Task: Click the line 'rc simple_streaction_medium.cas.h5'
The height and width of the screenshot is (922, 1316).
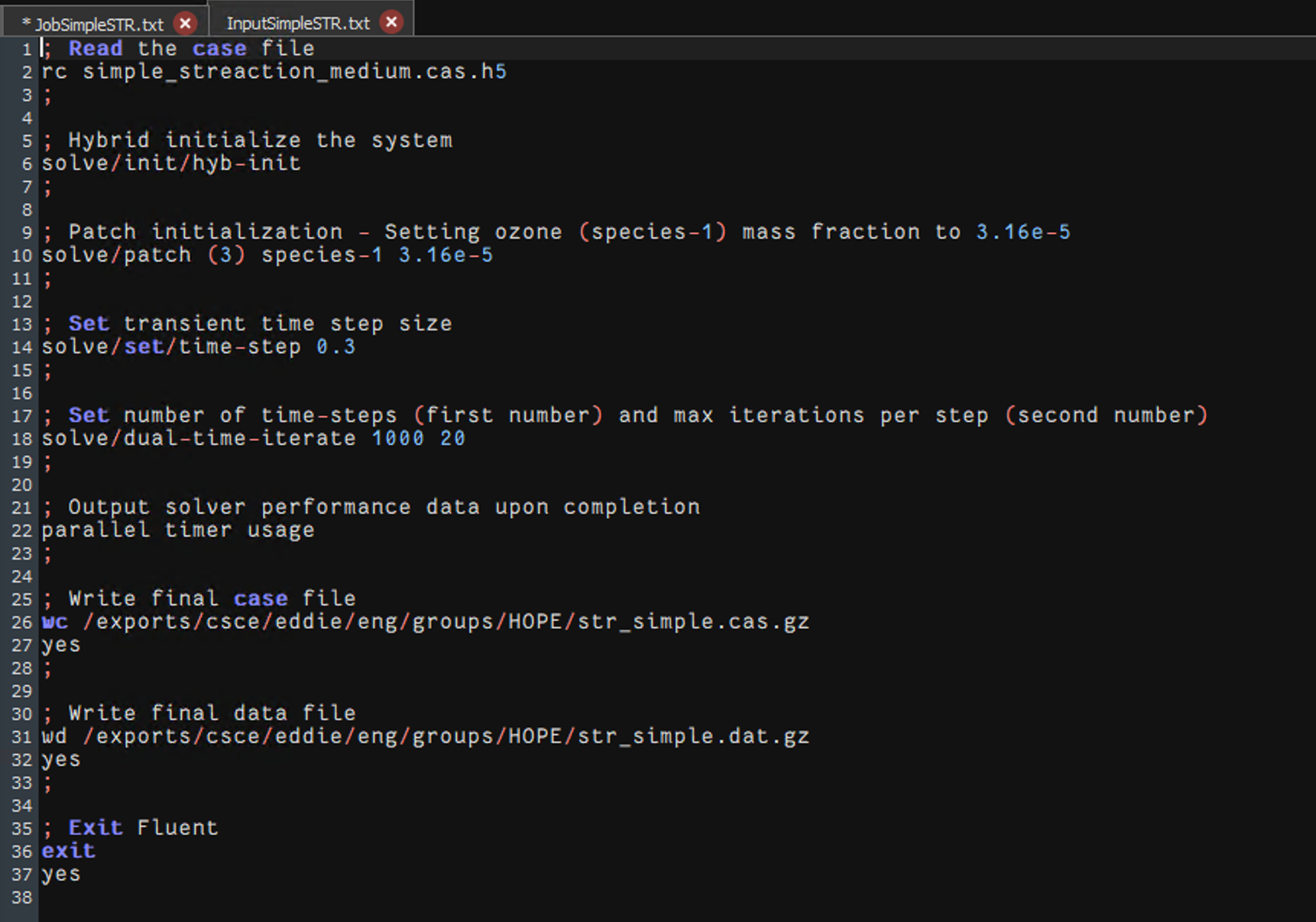Action: point(274,72)
